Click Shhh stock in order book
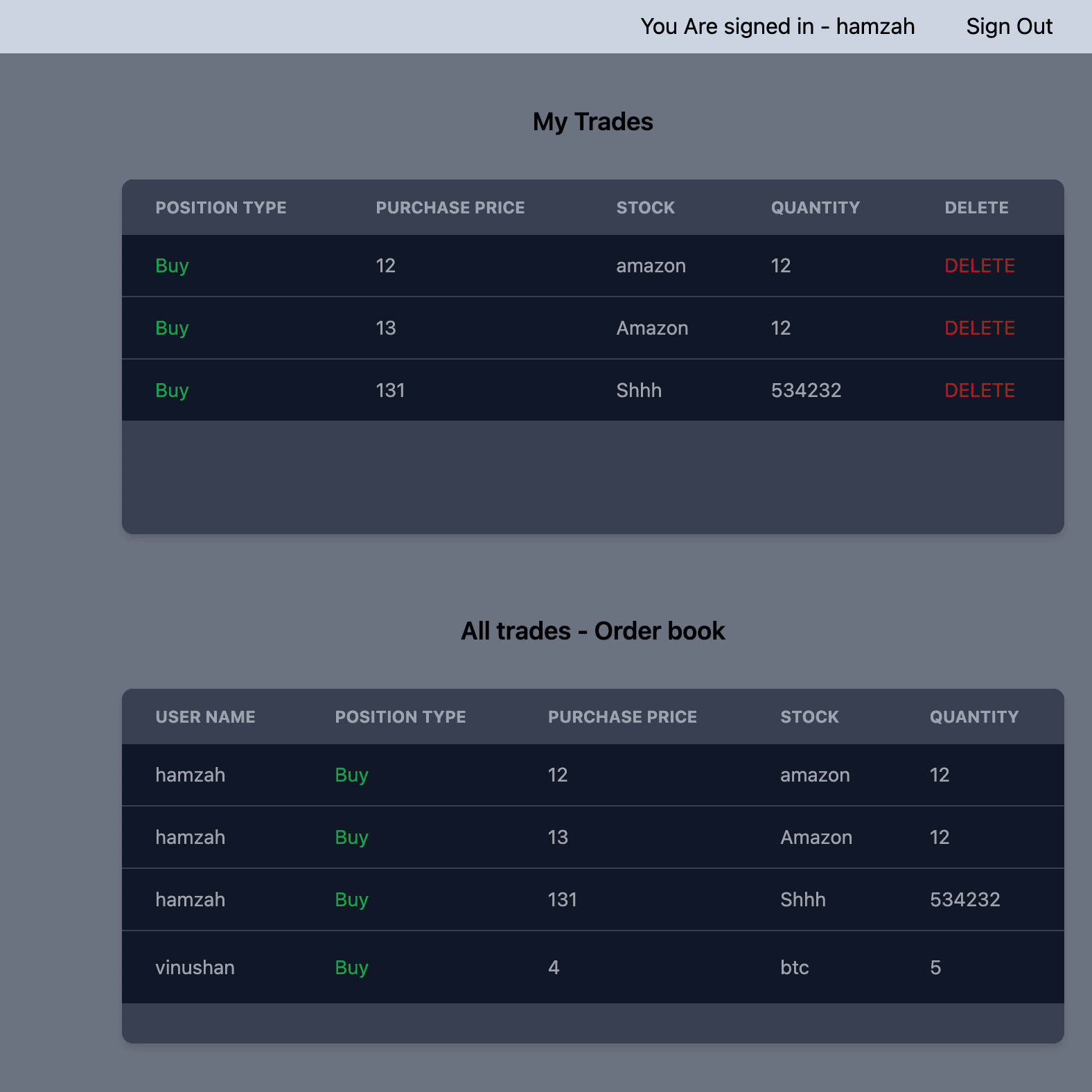 click(803, 899)
